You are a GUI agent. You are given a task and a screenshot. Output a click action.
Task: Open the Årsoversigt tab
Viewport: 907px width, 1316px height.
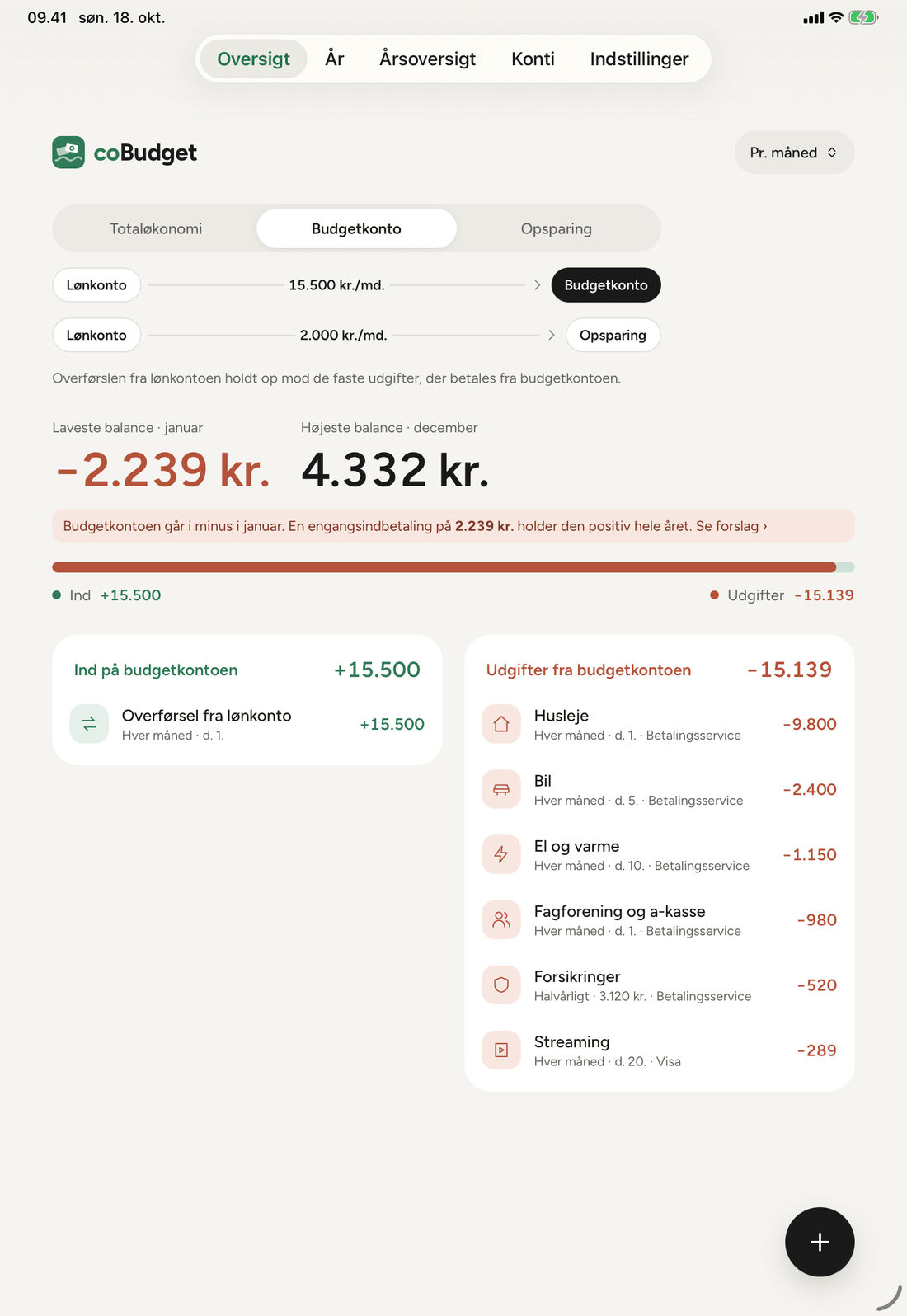427,59
